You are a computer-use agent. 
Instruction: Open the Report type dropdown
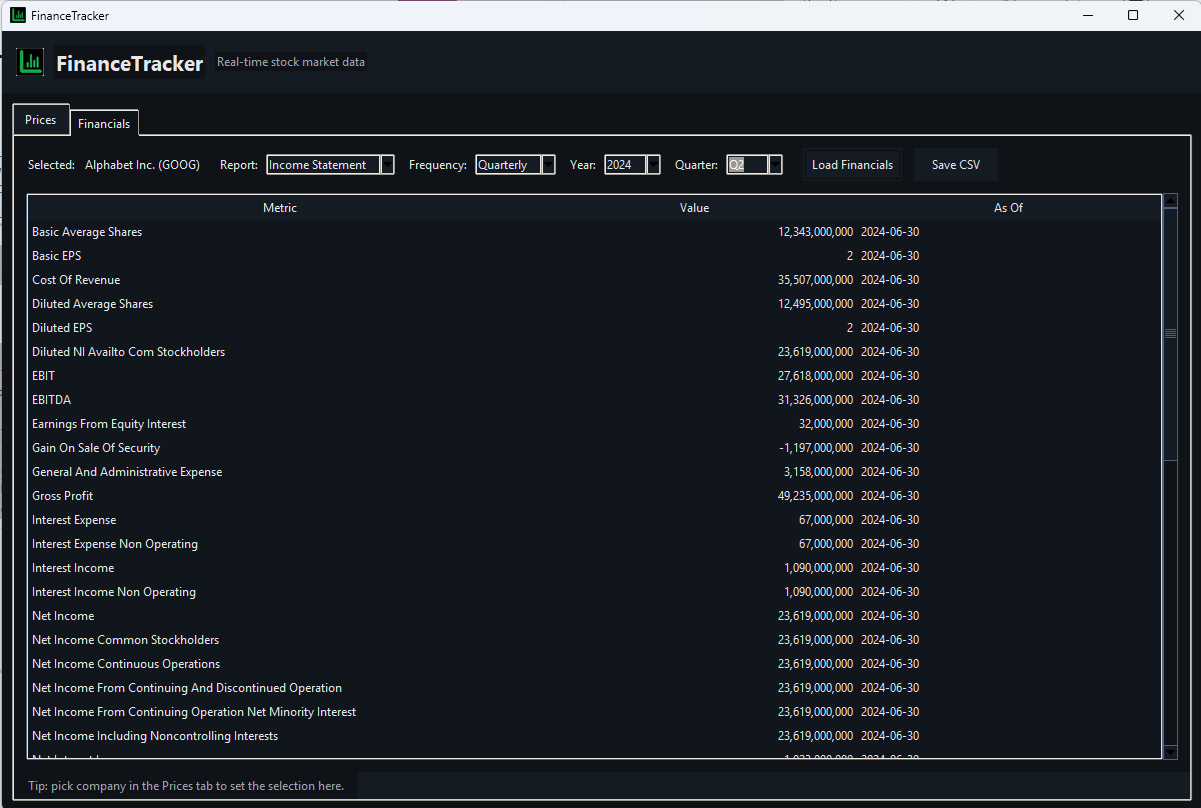click(x=388, y=165)
